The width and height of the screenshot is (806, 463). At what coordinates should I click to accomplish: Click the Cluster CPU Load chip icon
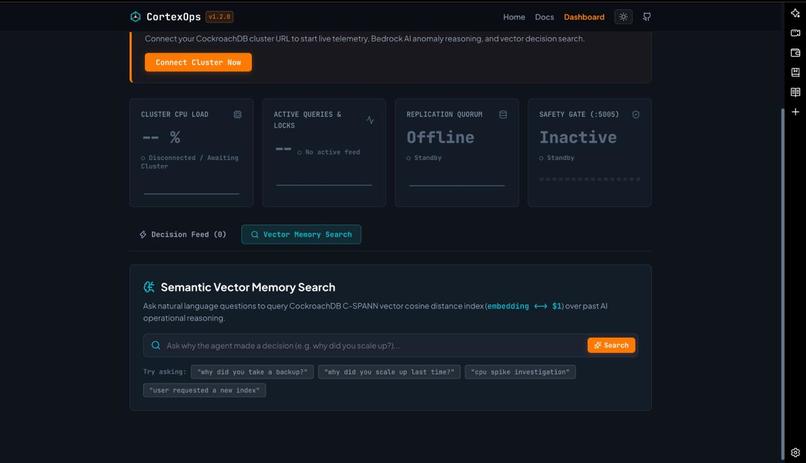click(237, 114)
